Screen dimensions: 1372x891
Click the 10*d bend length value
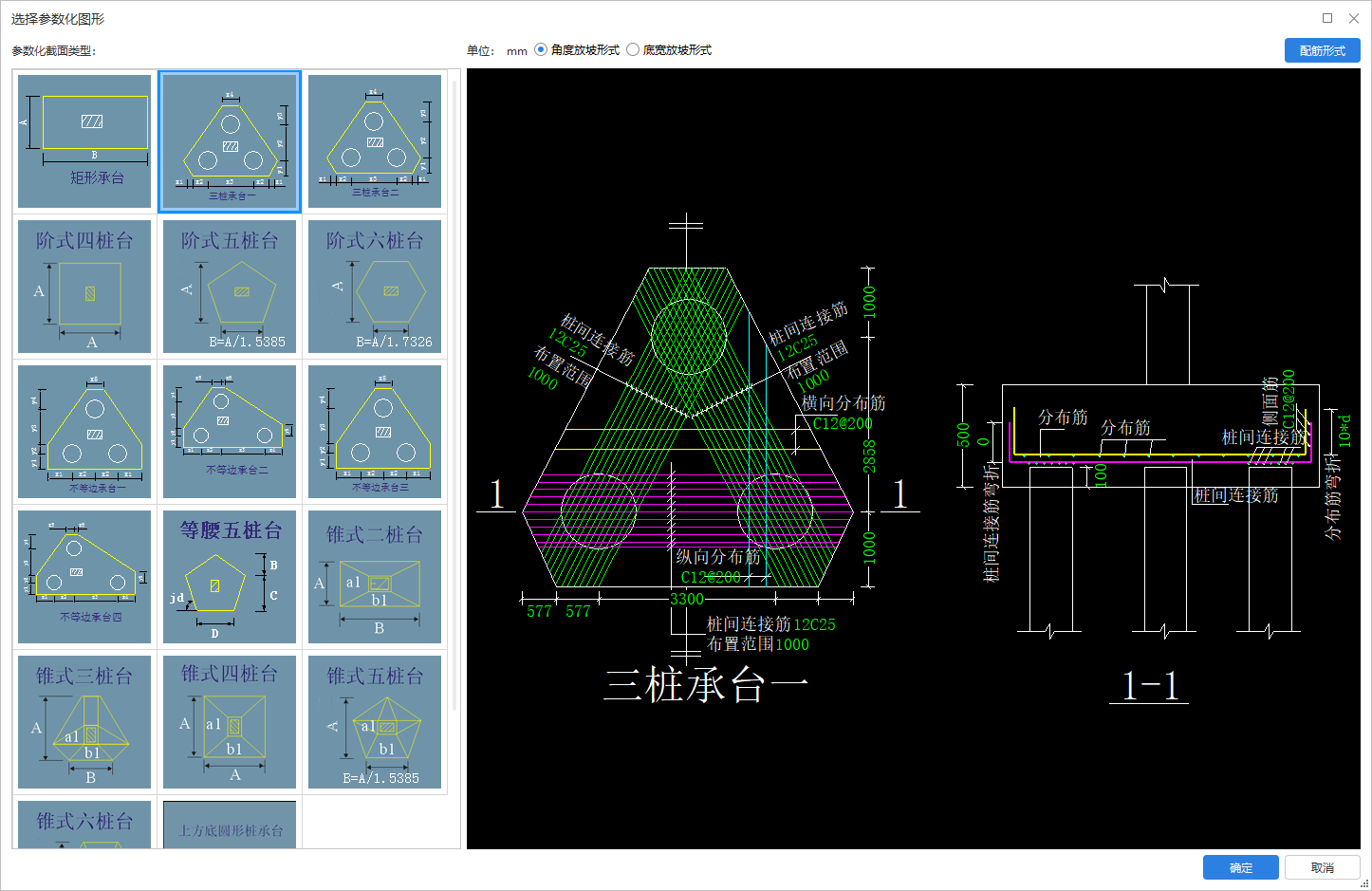click(x=1344, y=431)
